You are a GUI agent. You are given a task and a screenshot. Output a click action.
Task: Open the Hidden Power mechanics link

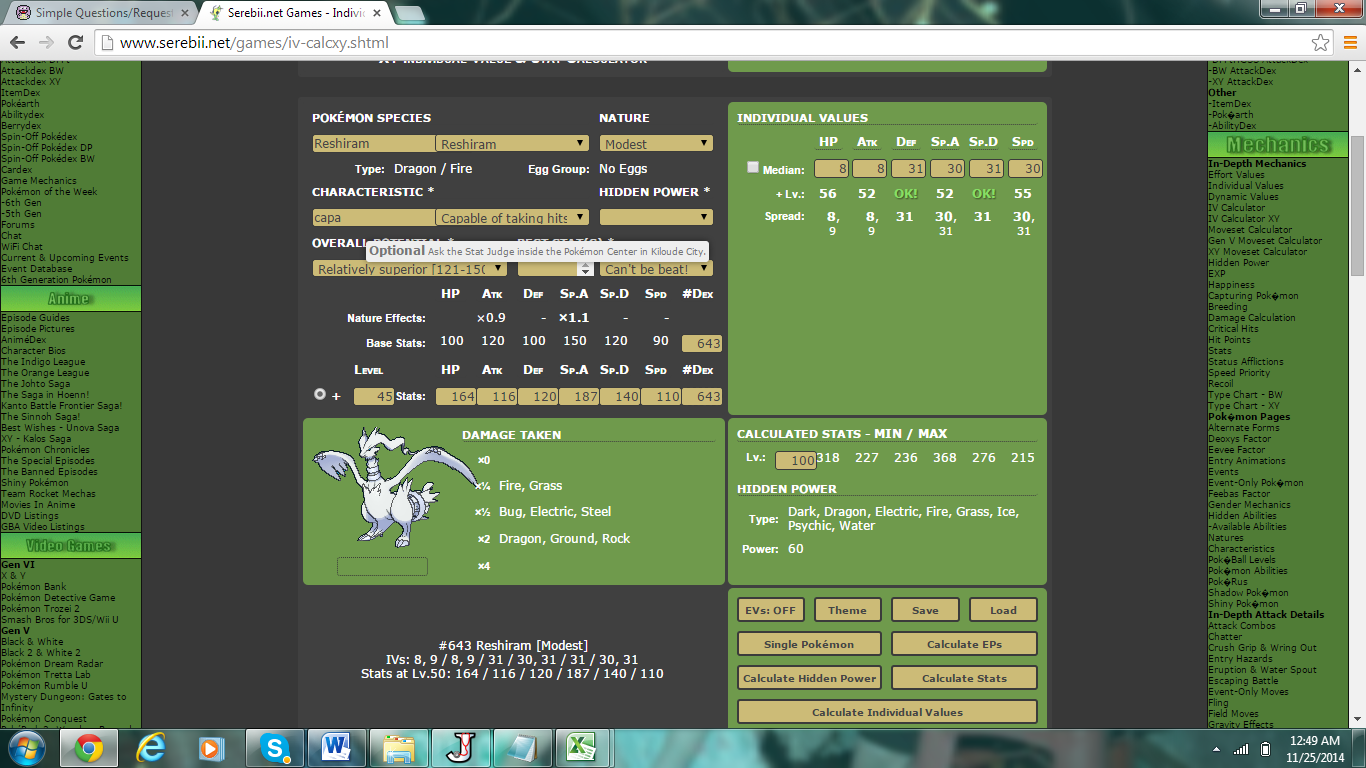[1238, 263]
